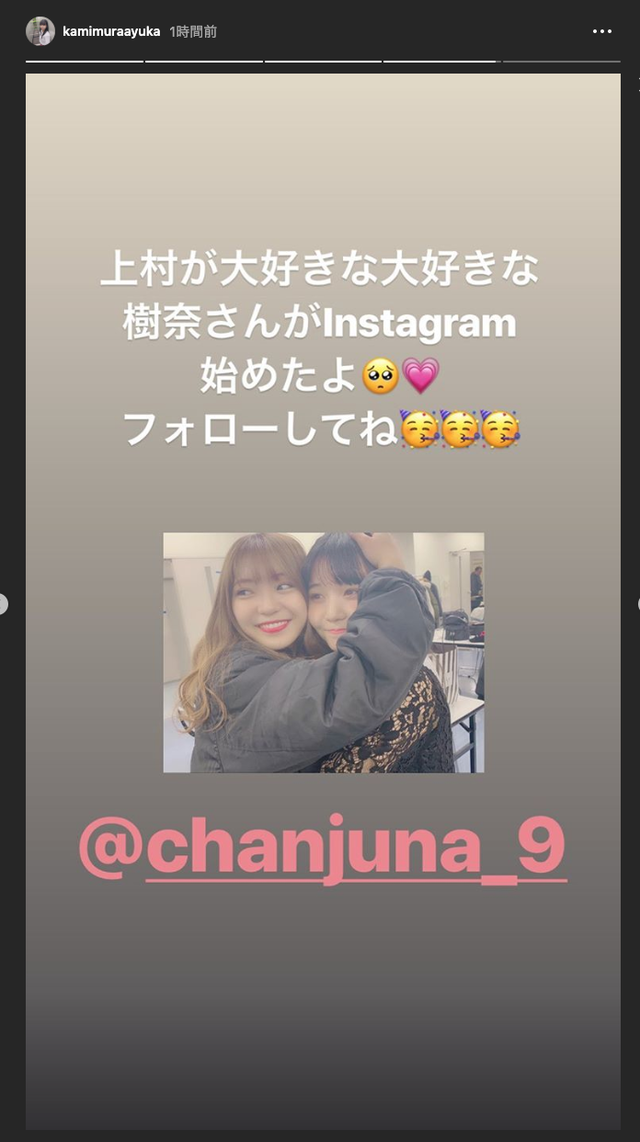Image resolution: width=640 pixels, height=1142 pixels.
Task: Tap the 始めたよ text
Action: click(280, 377)
